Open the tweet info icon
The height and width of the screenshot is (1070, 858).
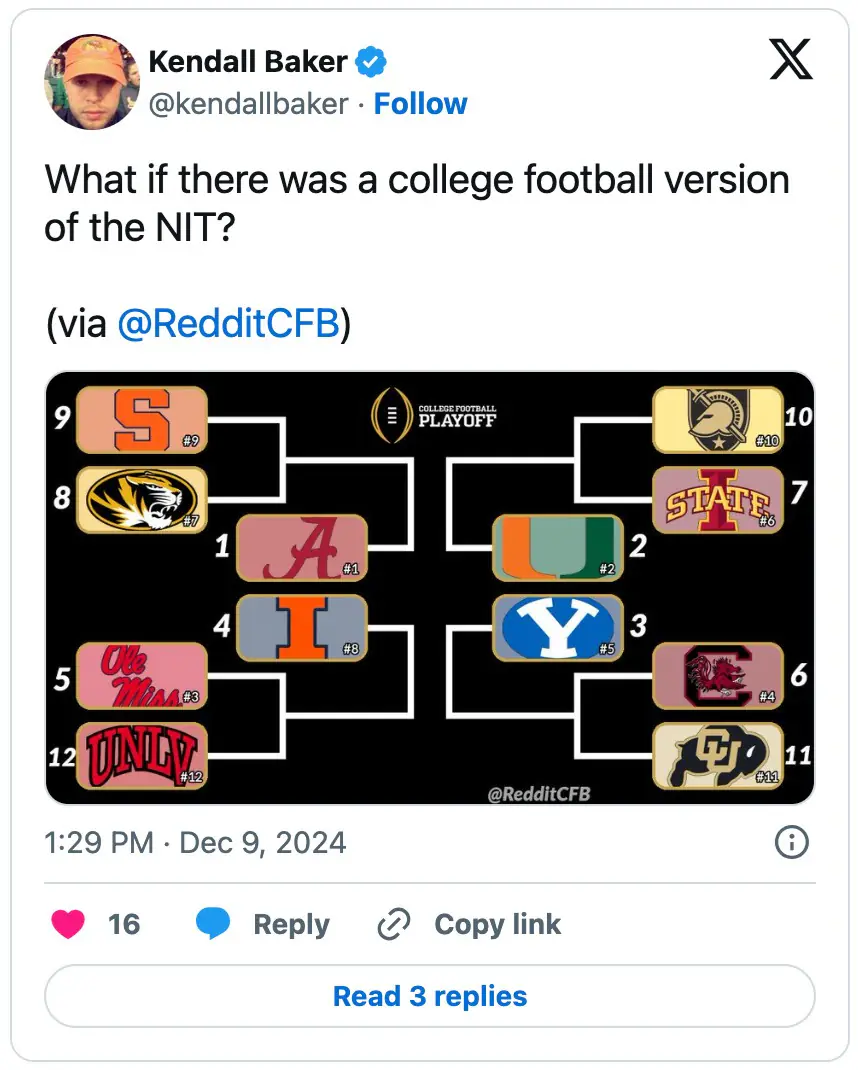[791, 843]
